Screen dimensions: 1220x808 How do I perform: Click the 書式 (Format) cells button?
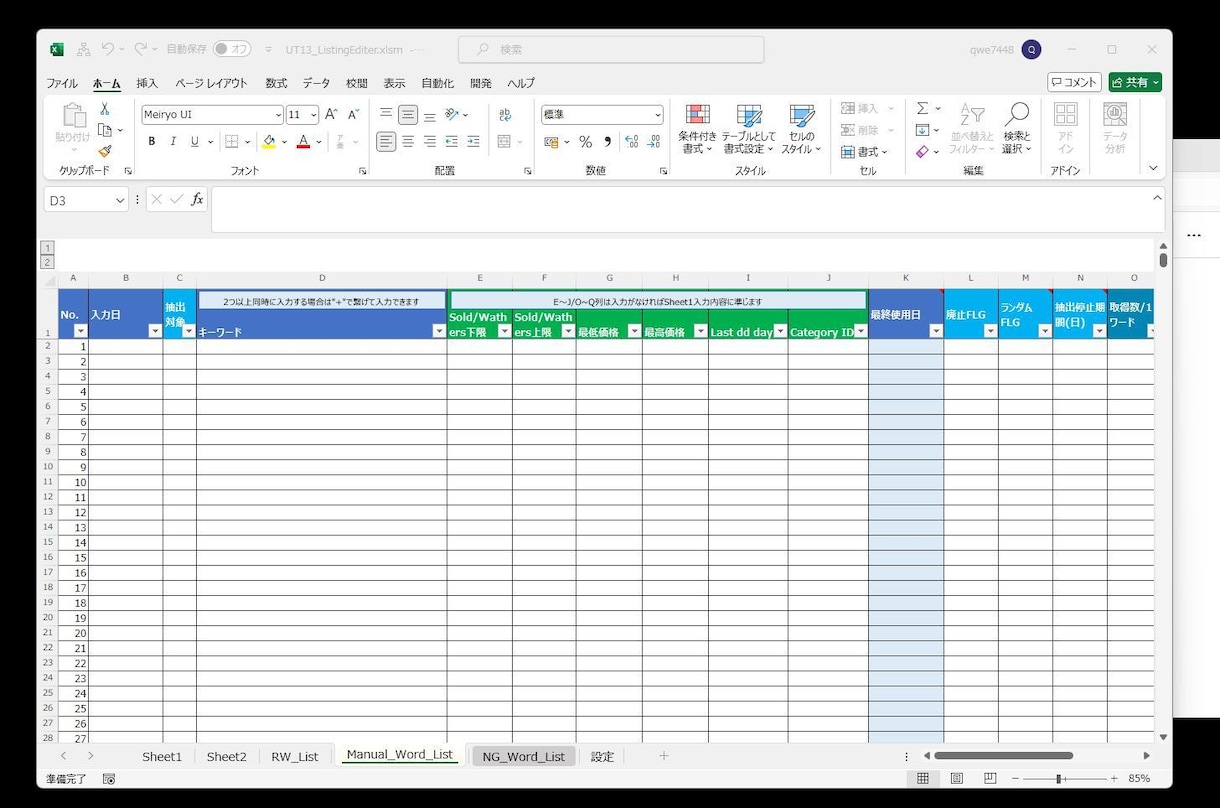click(865, 152)
